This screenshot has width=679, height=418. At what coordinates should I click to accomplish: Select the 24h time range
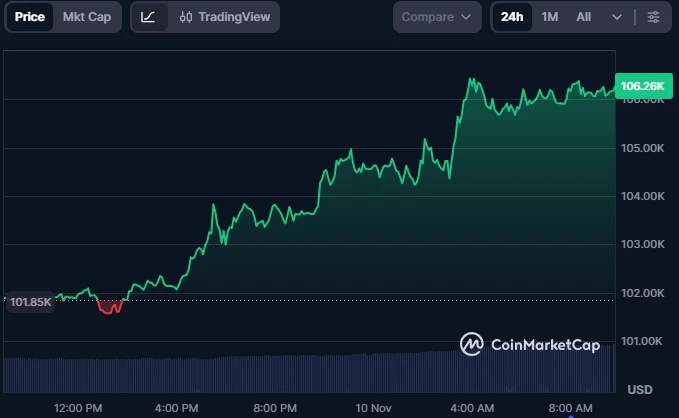pyautogui.click(x=512, y=17)
